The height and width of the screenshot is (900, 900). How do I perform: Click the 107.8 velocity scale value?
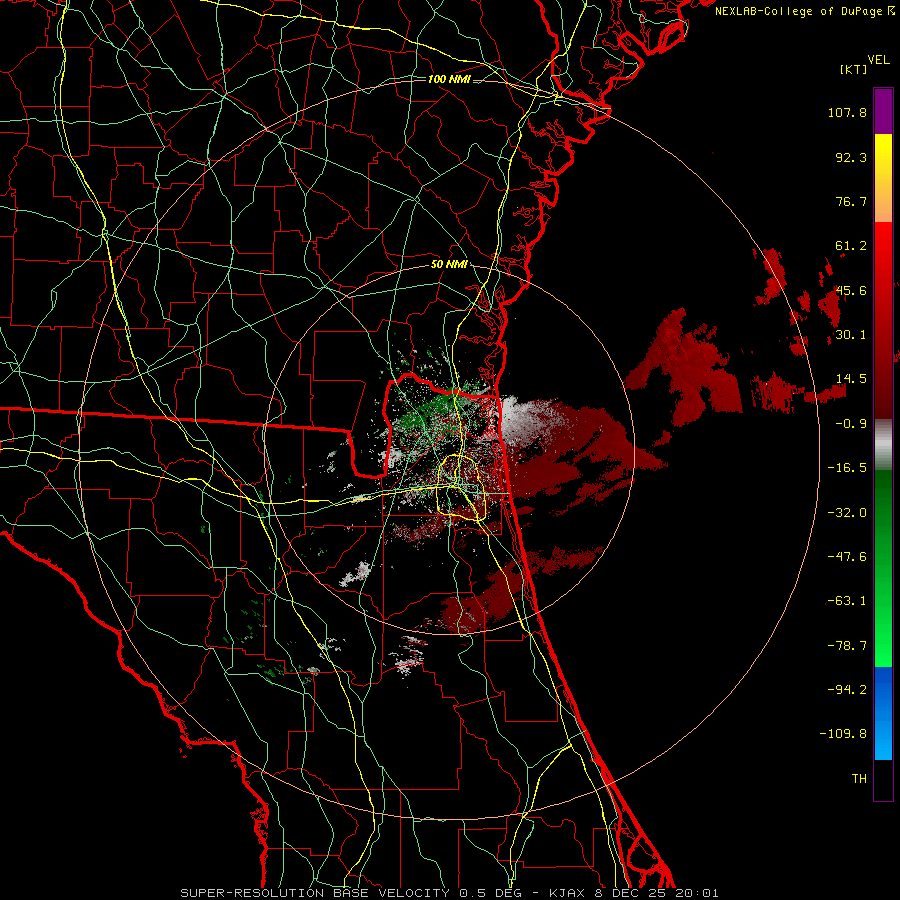click(847, 112)
